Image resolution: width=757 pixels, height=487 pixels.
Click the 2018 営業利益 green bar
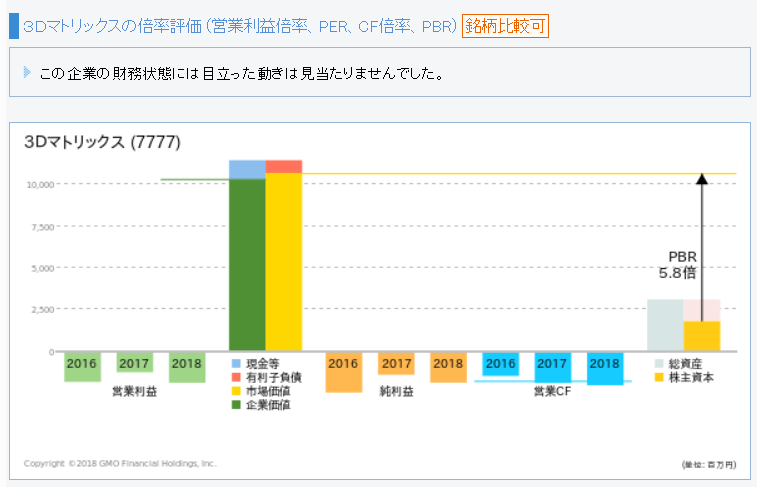pyautogui.click(x=187, y=367)
